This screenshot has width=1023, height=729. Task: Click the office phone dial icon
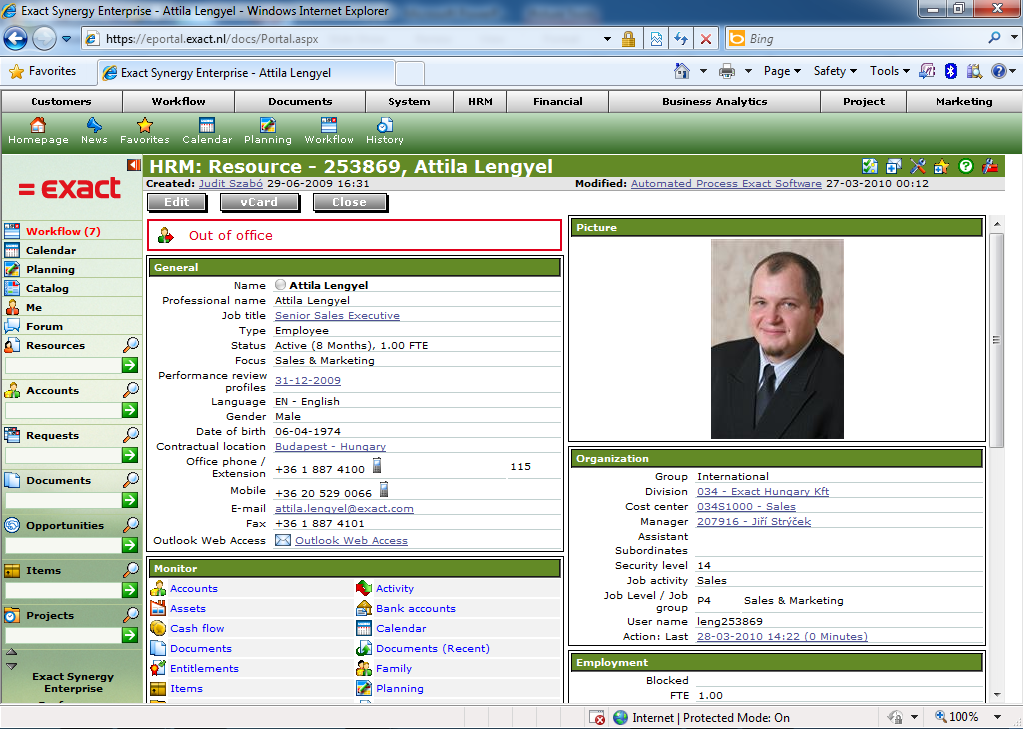[376, 466]
